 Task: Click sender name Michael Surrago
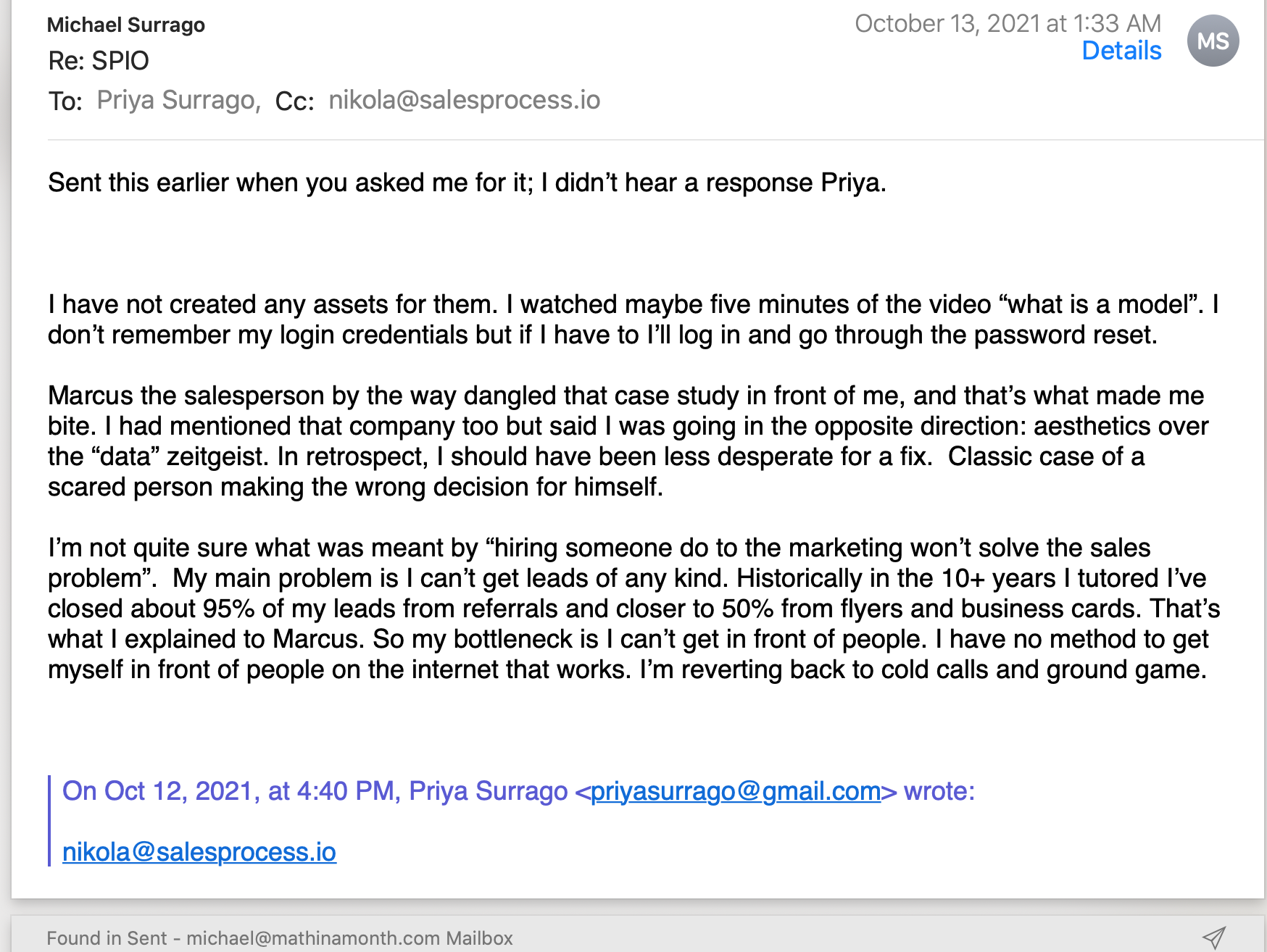[126, 25]
